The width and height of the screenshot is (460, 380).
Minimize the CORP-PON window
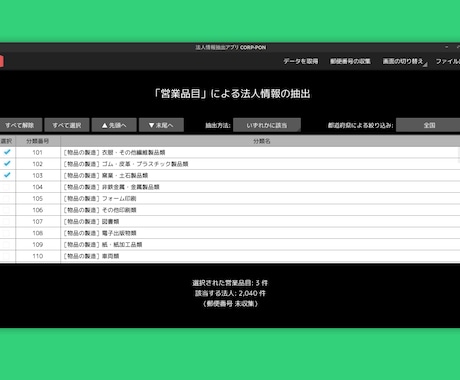pyautogui.click(x=446, y=47)
